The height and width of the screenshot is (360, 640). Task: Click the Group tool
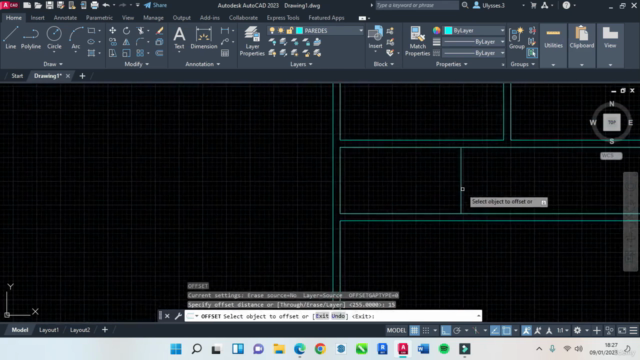click(517, 38)
